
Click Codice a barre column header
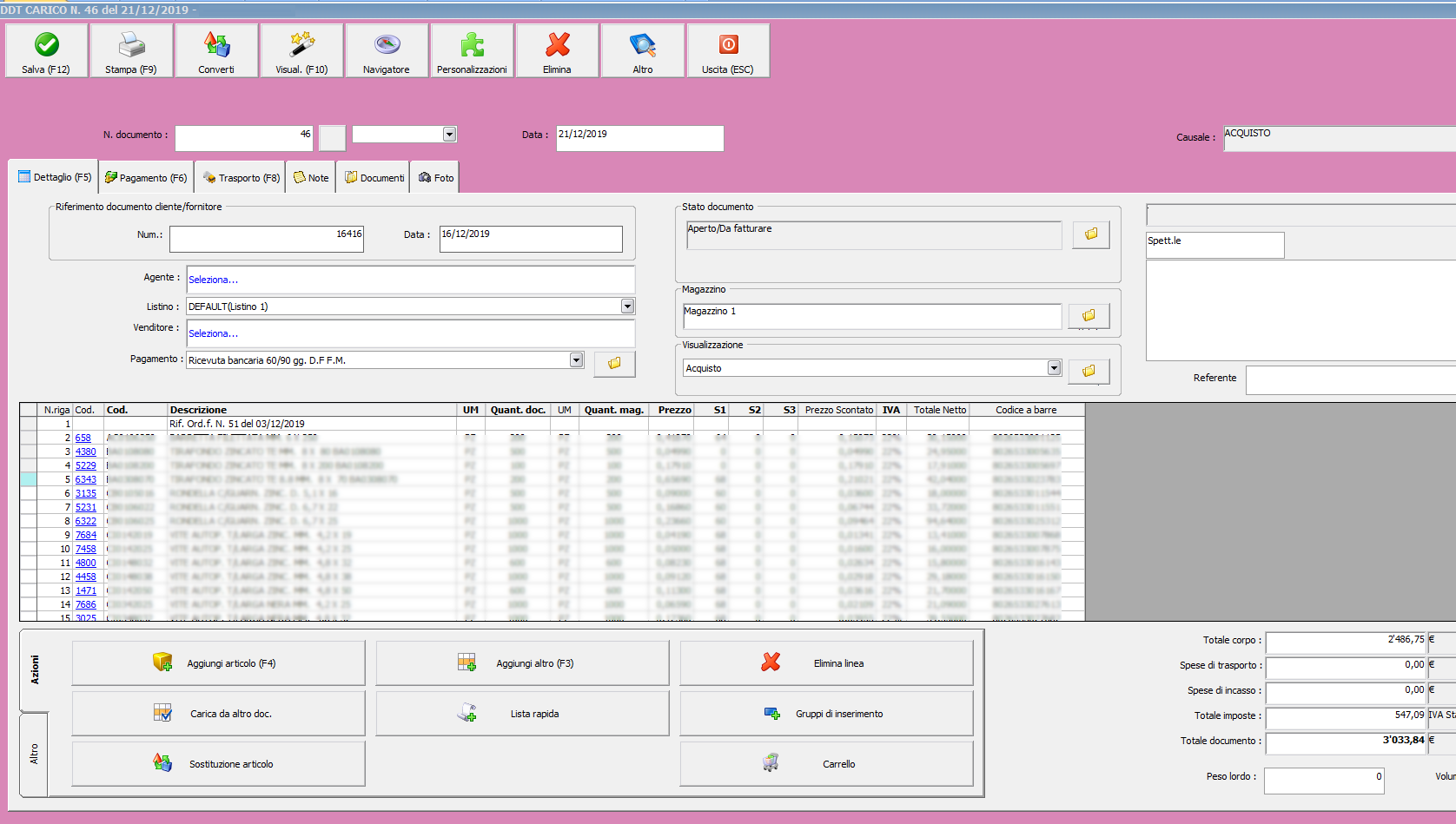click(1026, 410)
